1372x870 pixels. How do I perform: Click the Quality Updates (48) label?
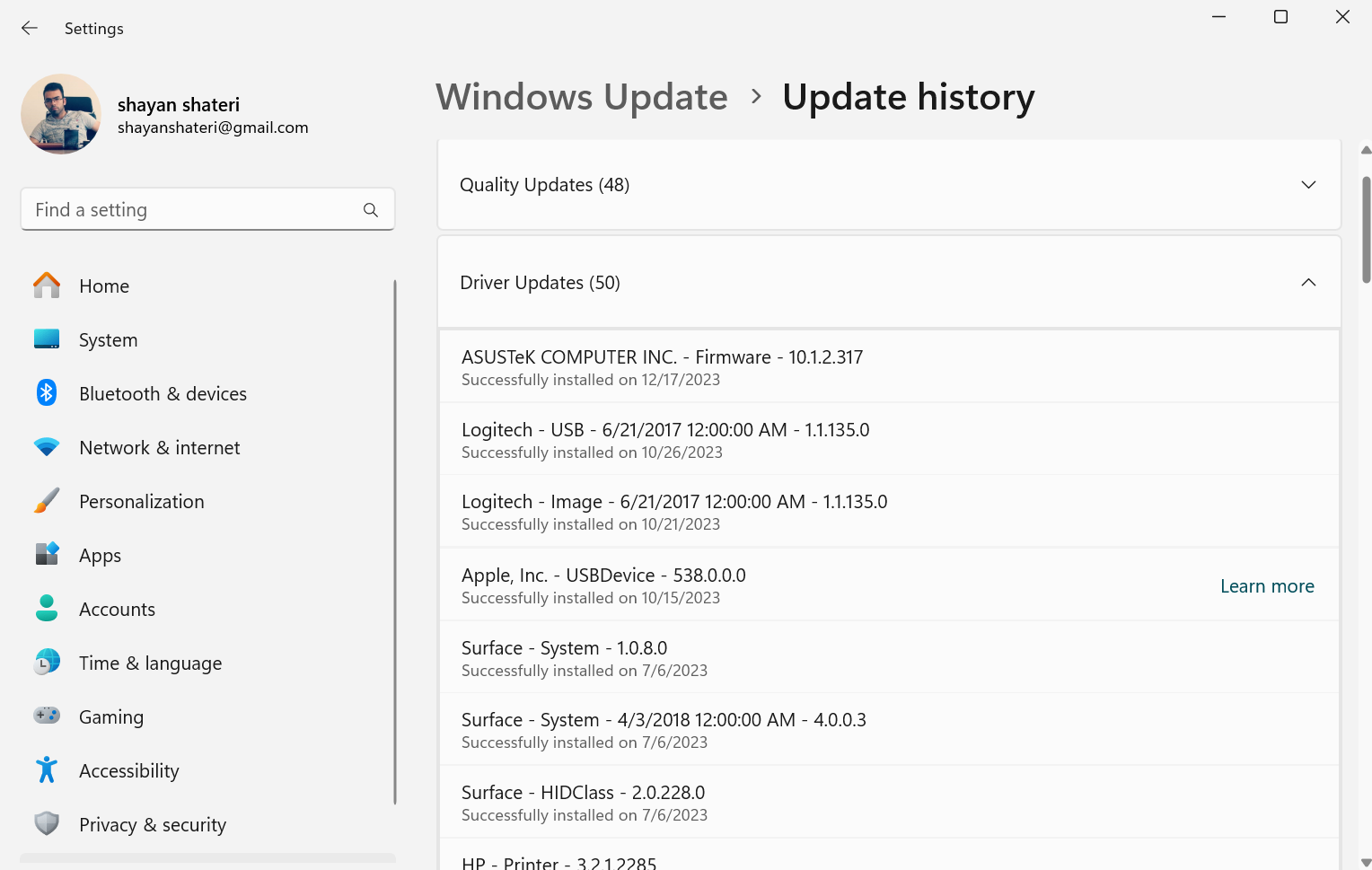tap(544, 185)
